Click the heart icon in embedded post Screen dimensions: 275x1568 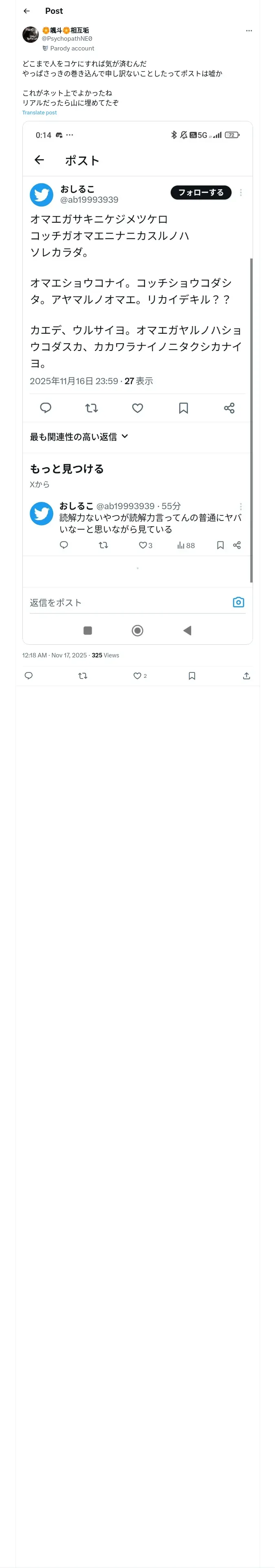pos(137,408)
